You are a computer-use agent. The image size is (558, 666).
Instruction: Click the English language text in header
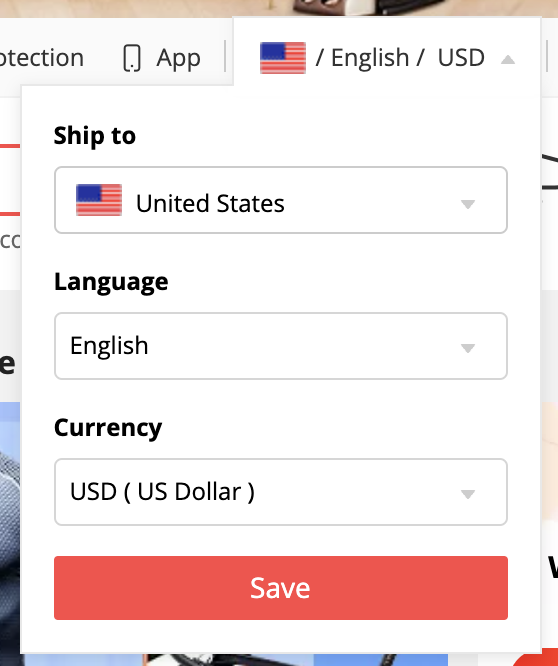(x=370, y=58)
